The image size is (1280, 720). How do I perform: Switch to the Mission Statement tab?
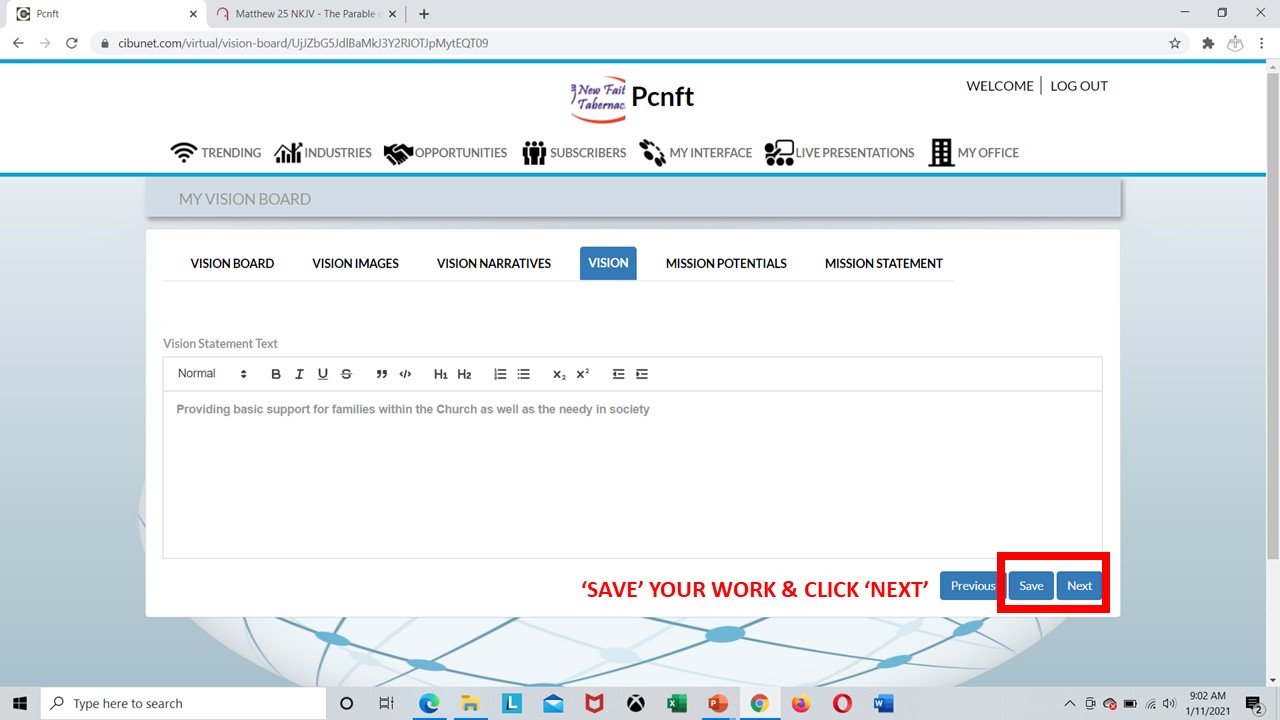tap(883, 263)
